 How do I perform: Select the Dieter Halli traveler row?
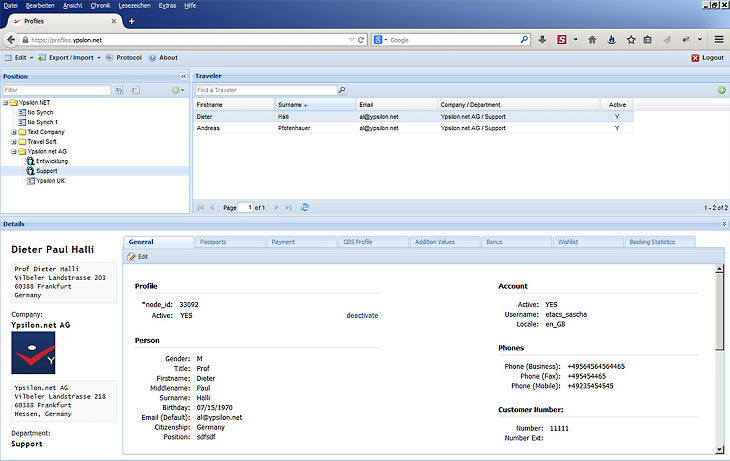(x=413, y=117)
